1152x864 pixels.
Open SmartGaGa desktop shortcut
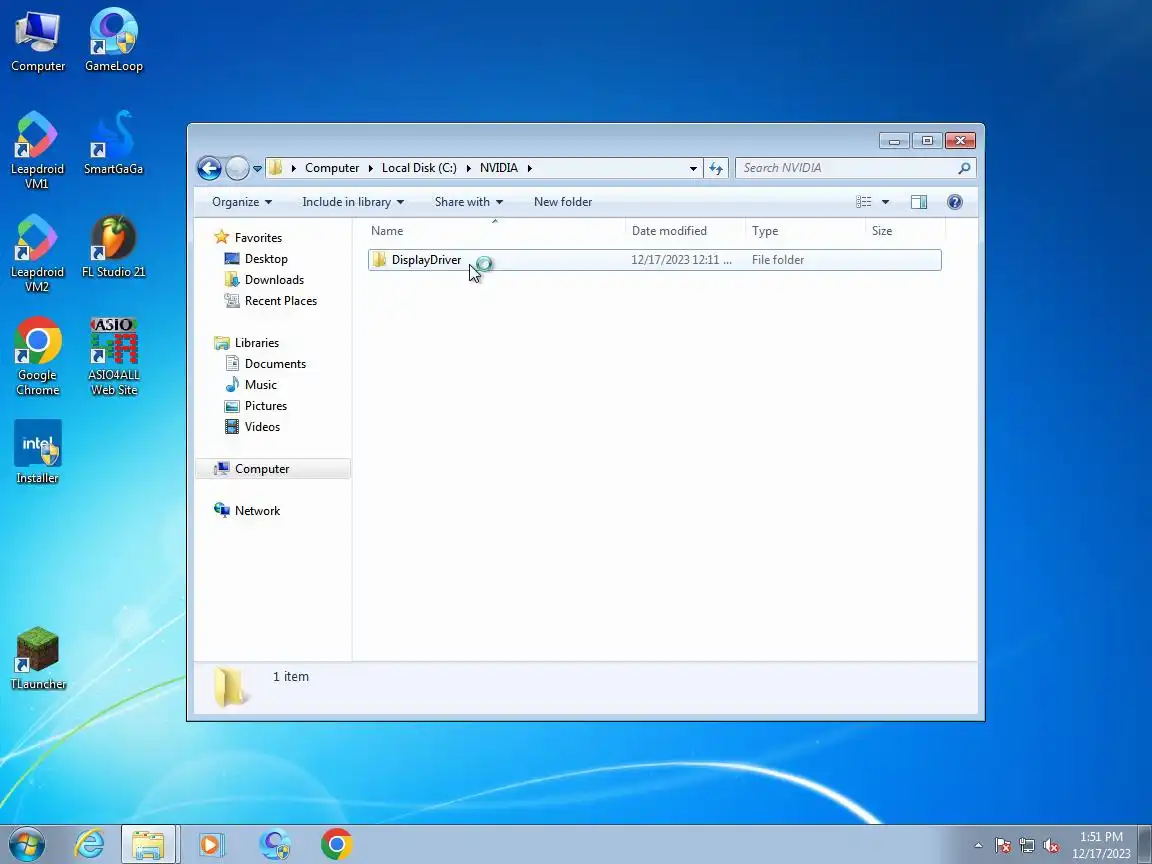113,144
